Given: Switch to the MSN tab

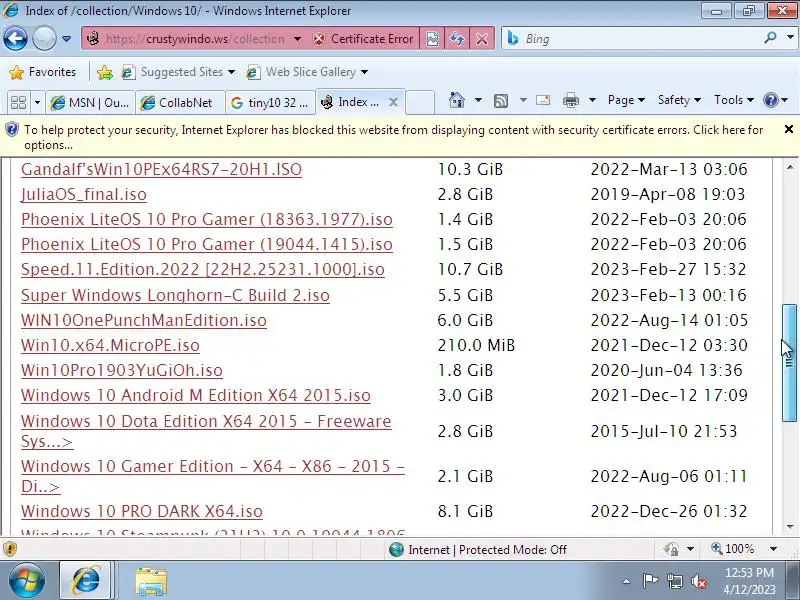Looking at the screenshot, I should 90,103.
